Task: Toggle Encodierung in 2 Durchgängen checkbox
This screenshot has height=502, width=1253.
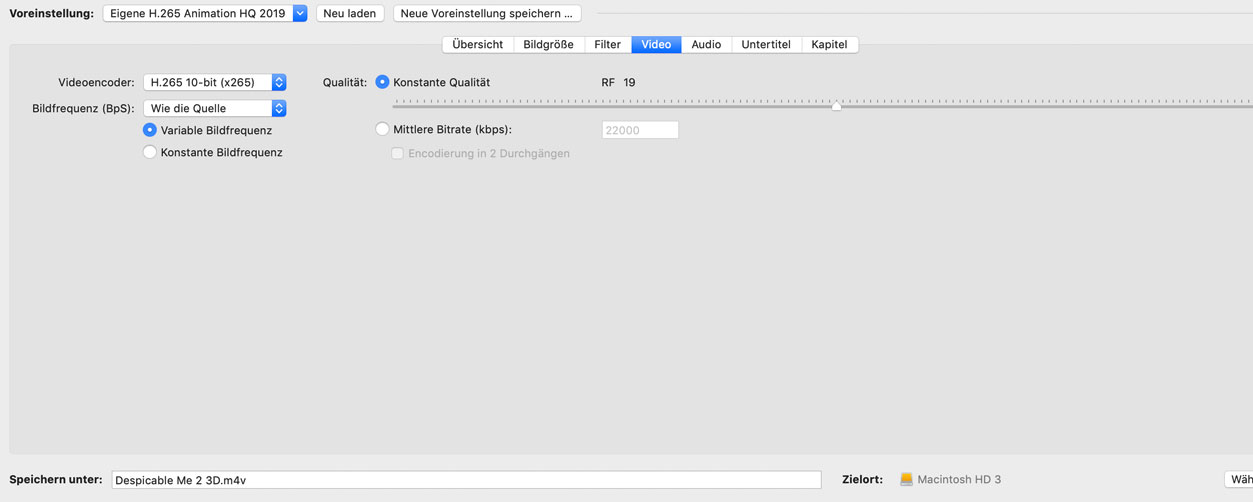Action: [397, 154]
